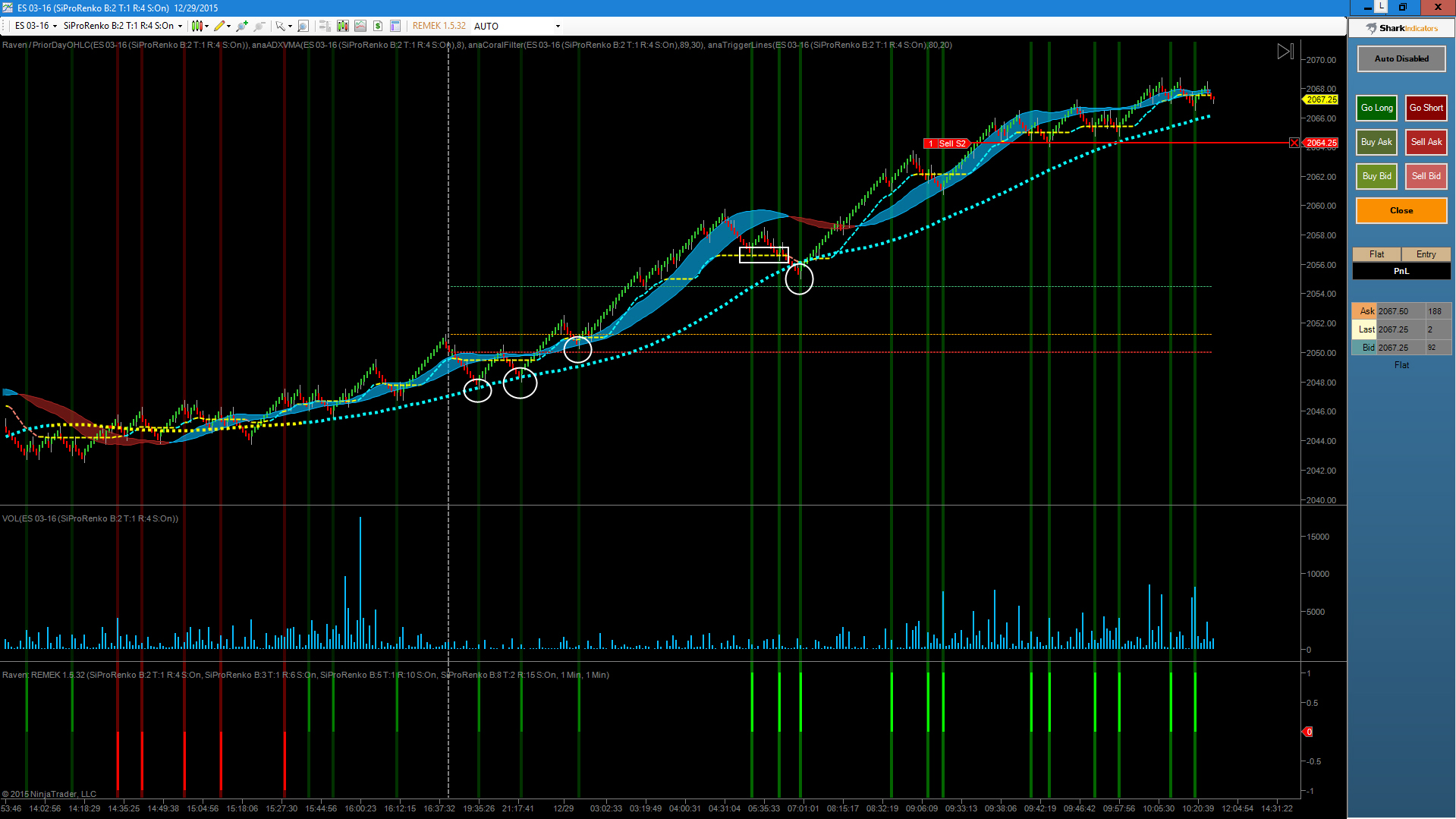Click the chart trader toggle icon

[x=325, y=26]
